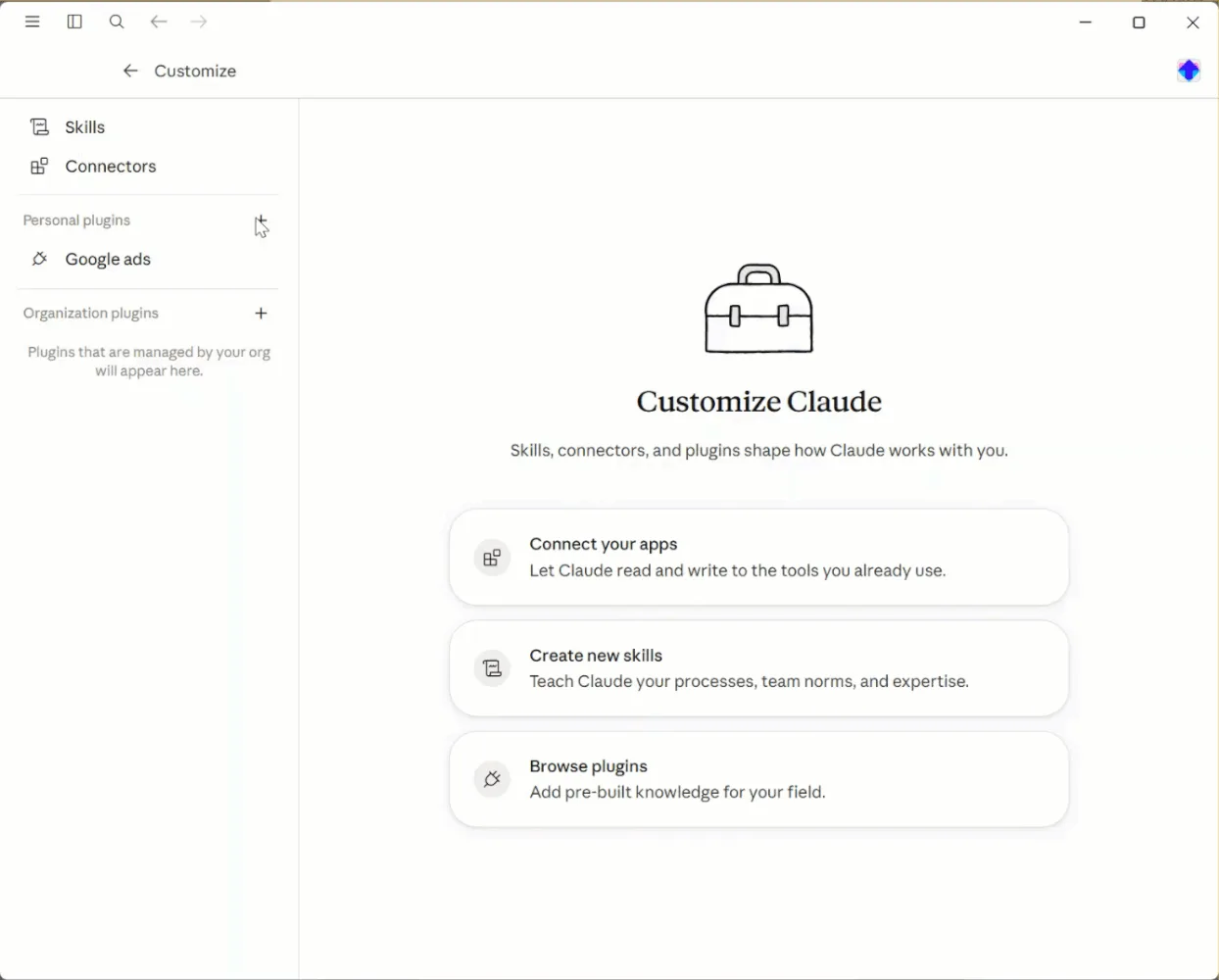Go back with the title bar arrow

[158, 22]
